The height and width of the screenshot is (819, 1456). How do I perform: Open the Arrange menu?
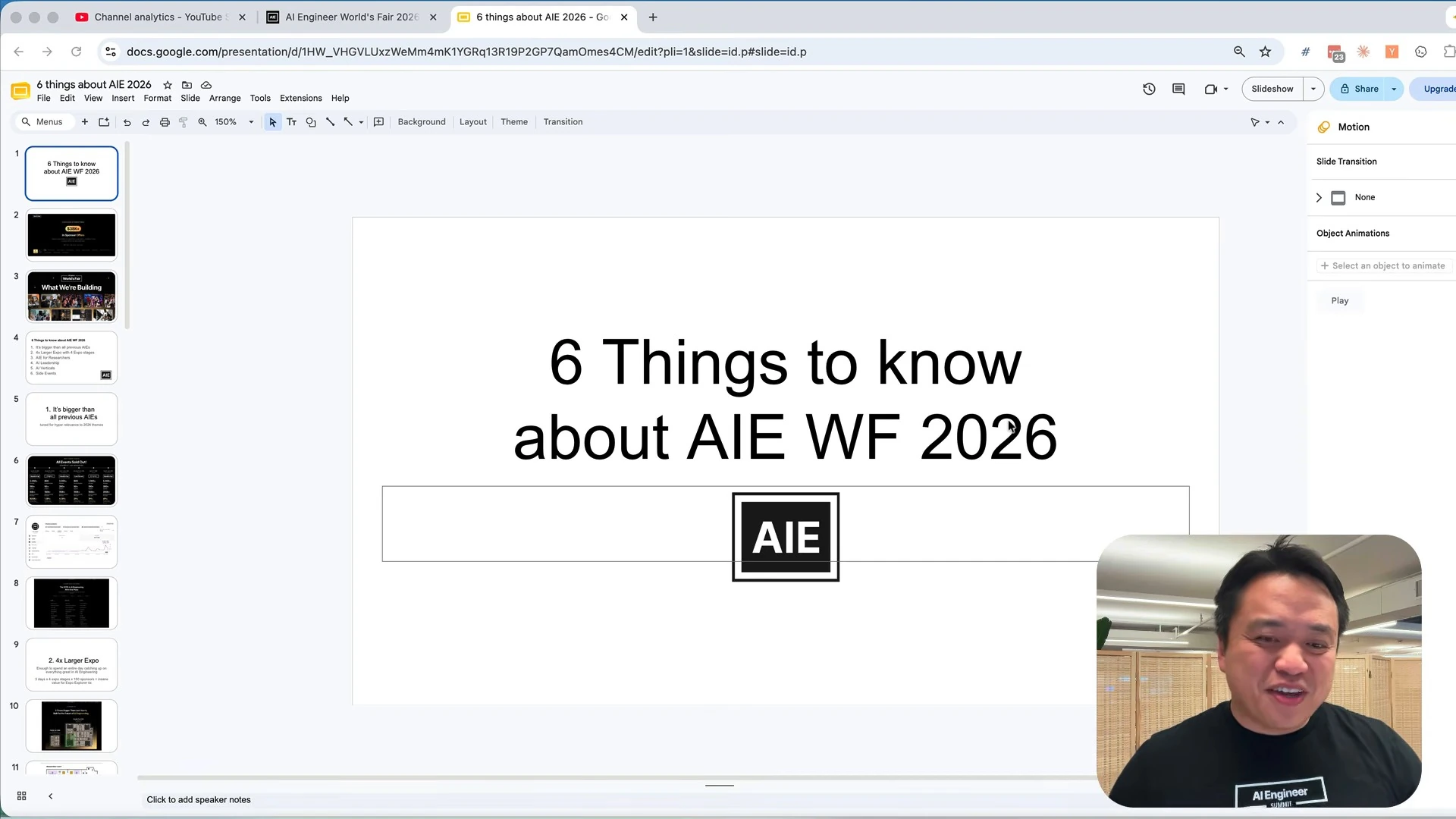pyautogui.click(x=225, y=99)
